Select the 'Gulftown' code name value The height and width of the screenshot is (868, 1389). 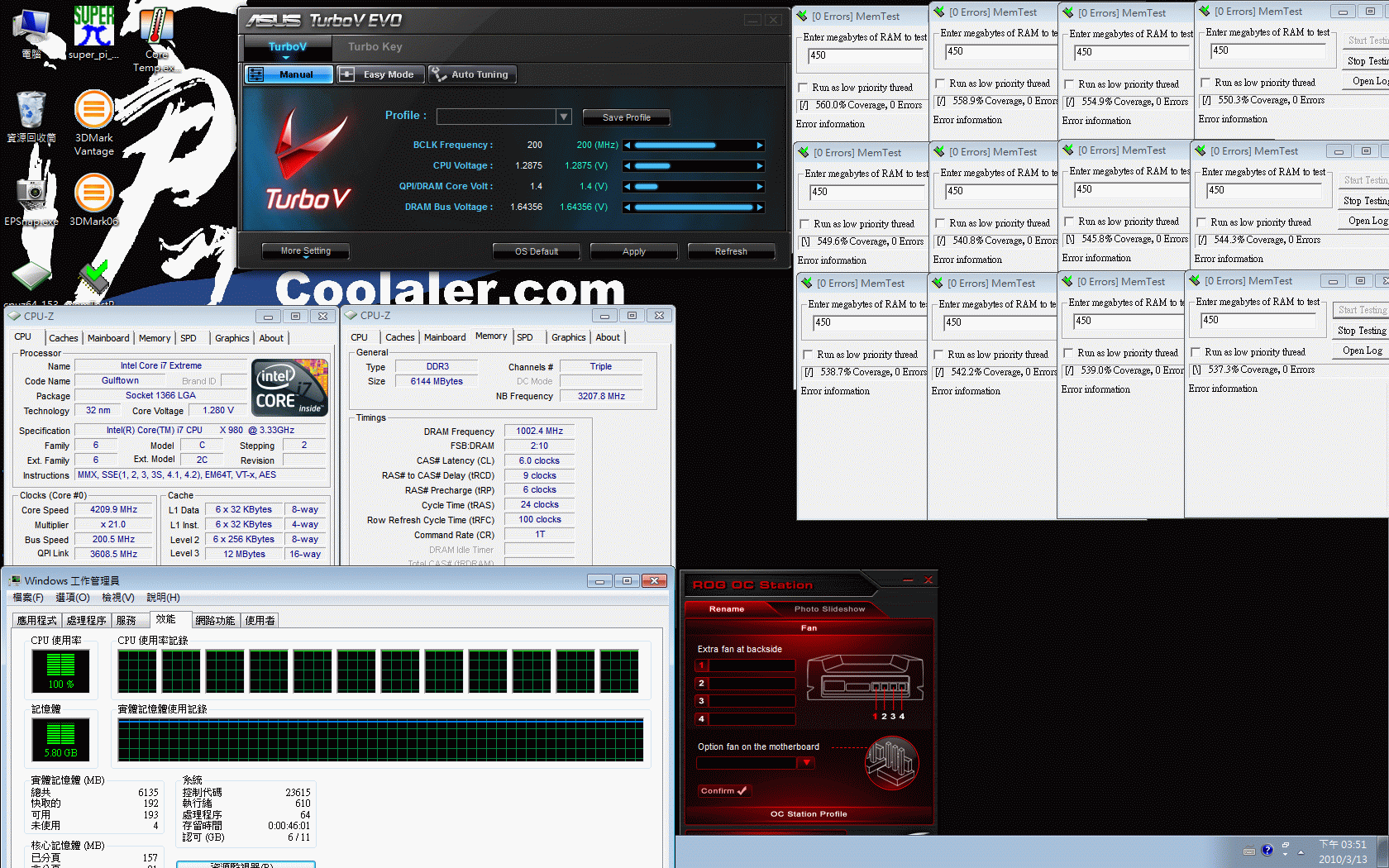point(121,381)
